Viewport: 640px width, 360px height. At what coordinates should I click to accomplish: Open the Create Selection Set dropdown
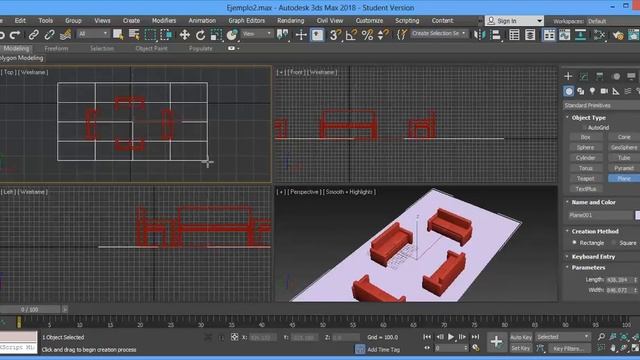439,33
